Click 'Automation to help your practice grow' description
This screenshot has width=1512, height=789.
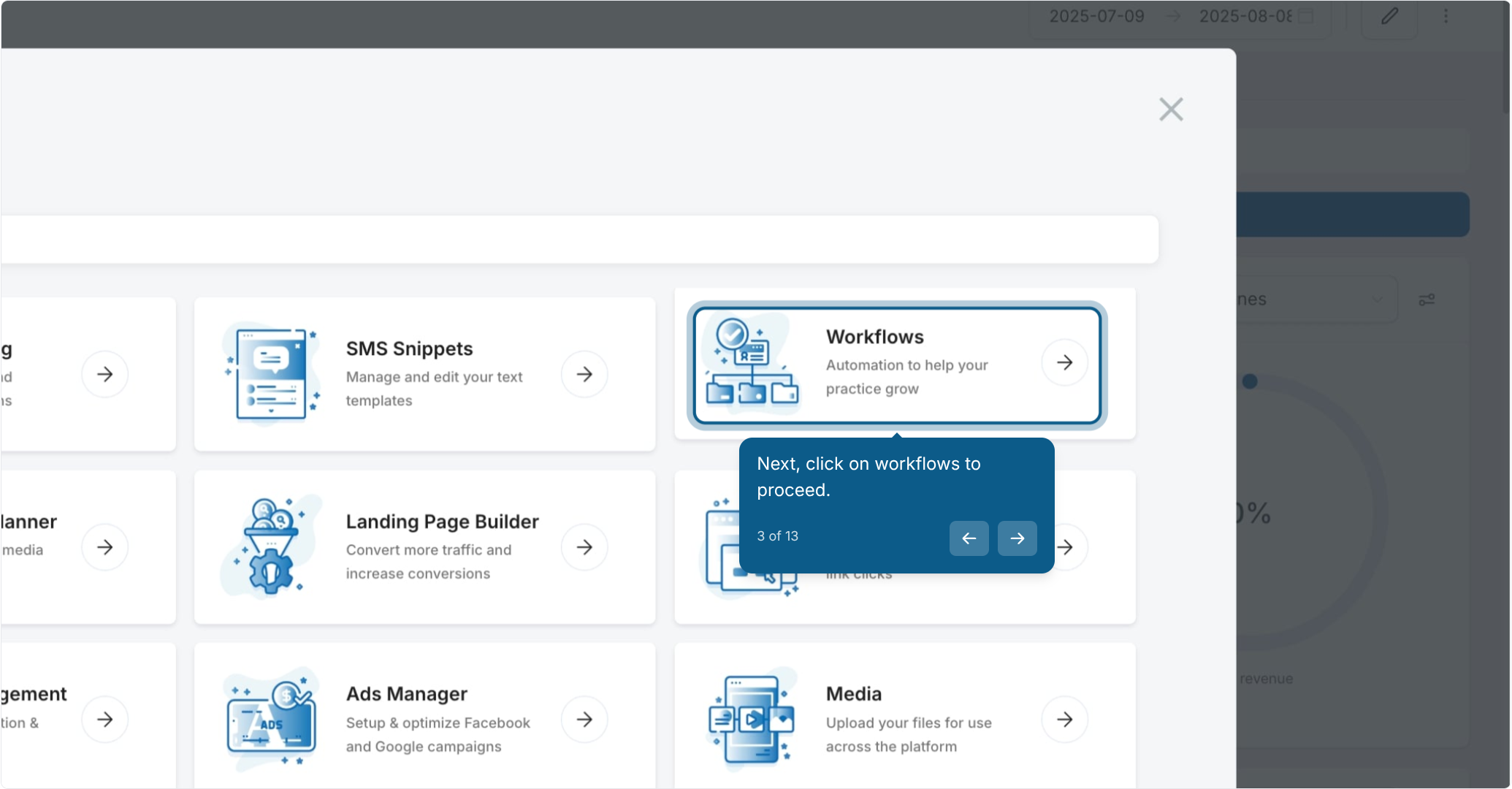(x=906, y=377)
